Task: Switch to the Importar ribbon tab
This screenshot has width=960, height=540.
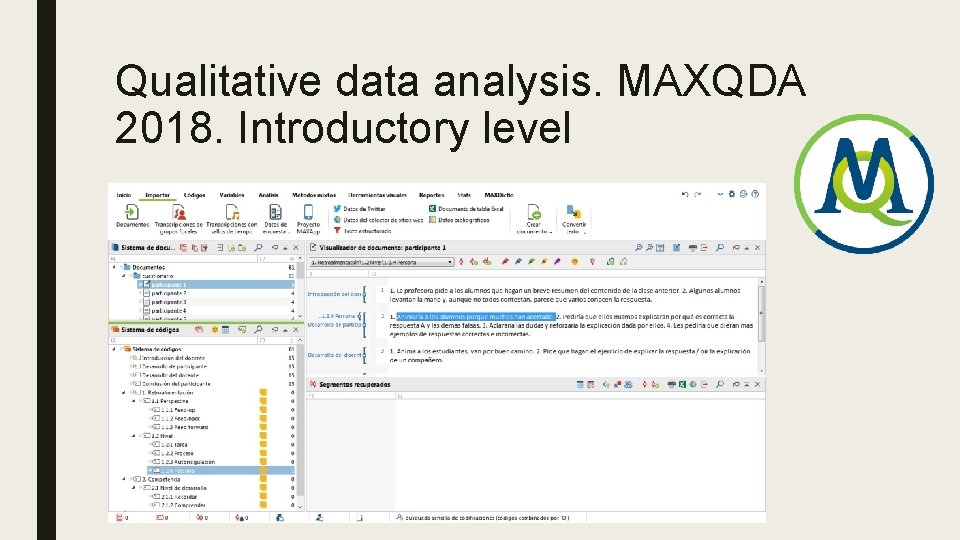Action: 157,195
